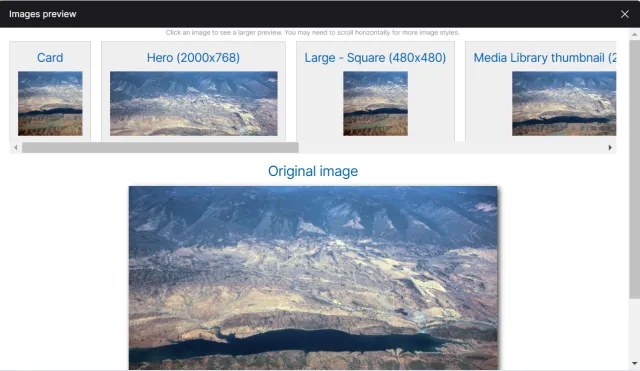Close the Images preview dialog
The width and height of the screenshot is (640, 371).
pos(624,14)
